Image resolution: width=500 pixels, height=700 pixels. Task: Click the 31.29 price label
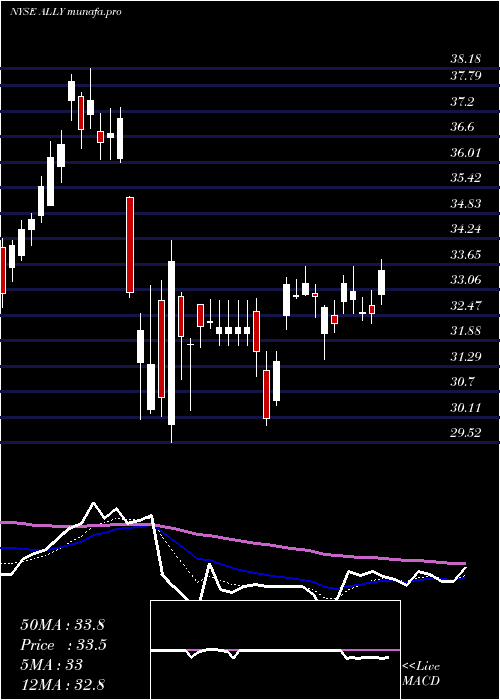tap(465, 357)
